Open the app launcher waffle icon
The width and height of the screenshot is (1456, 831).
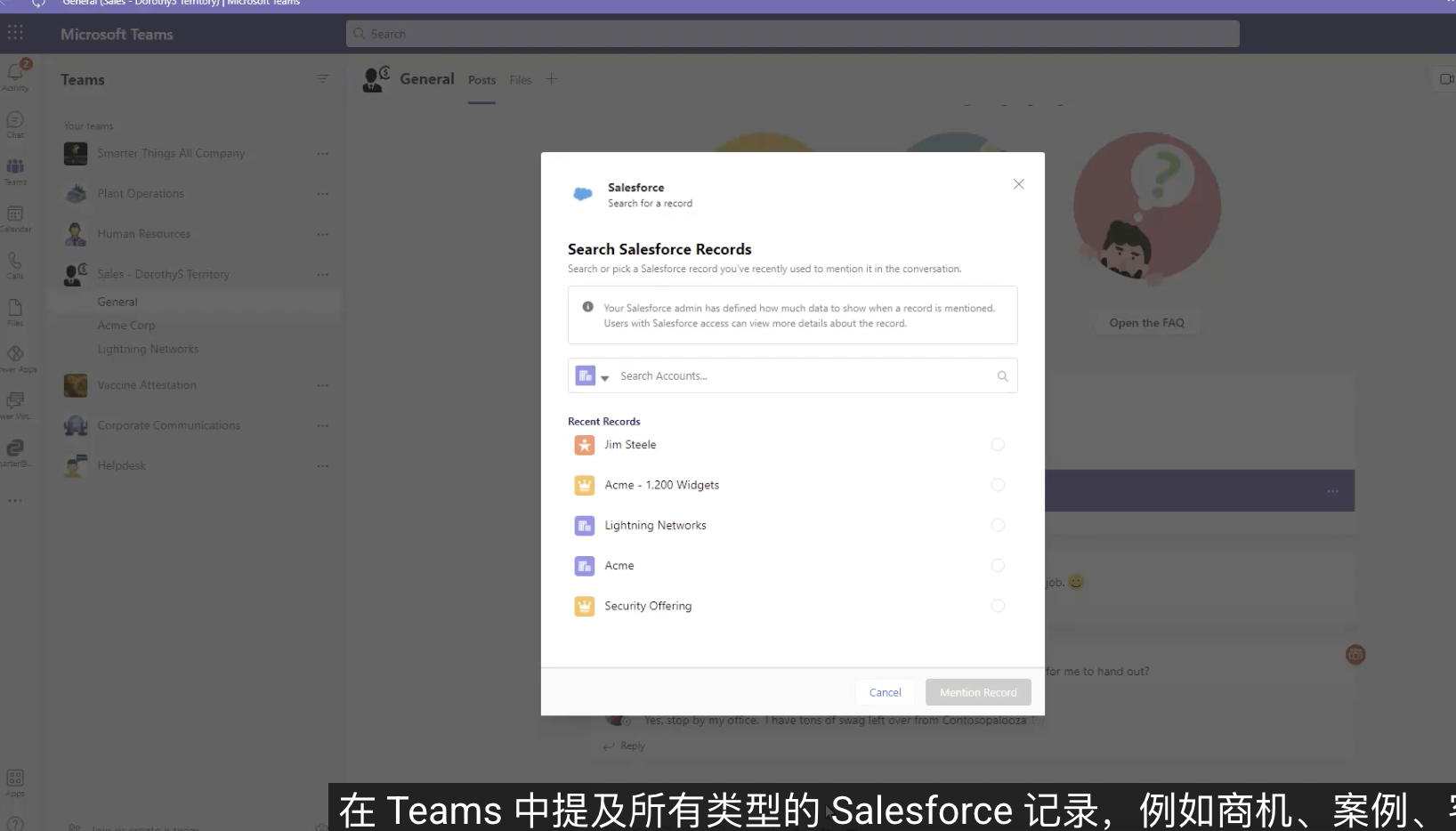(x=15, y=34)
